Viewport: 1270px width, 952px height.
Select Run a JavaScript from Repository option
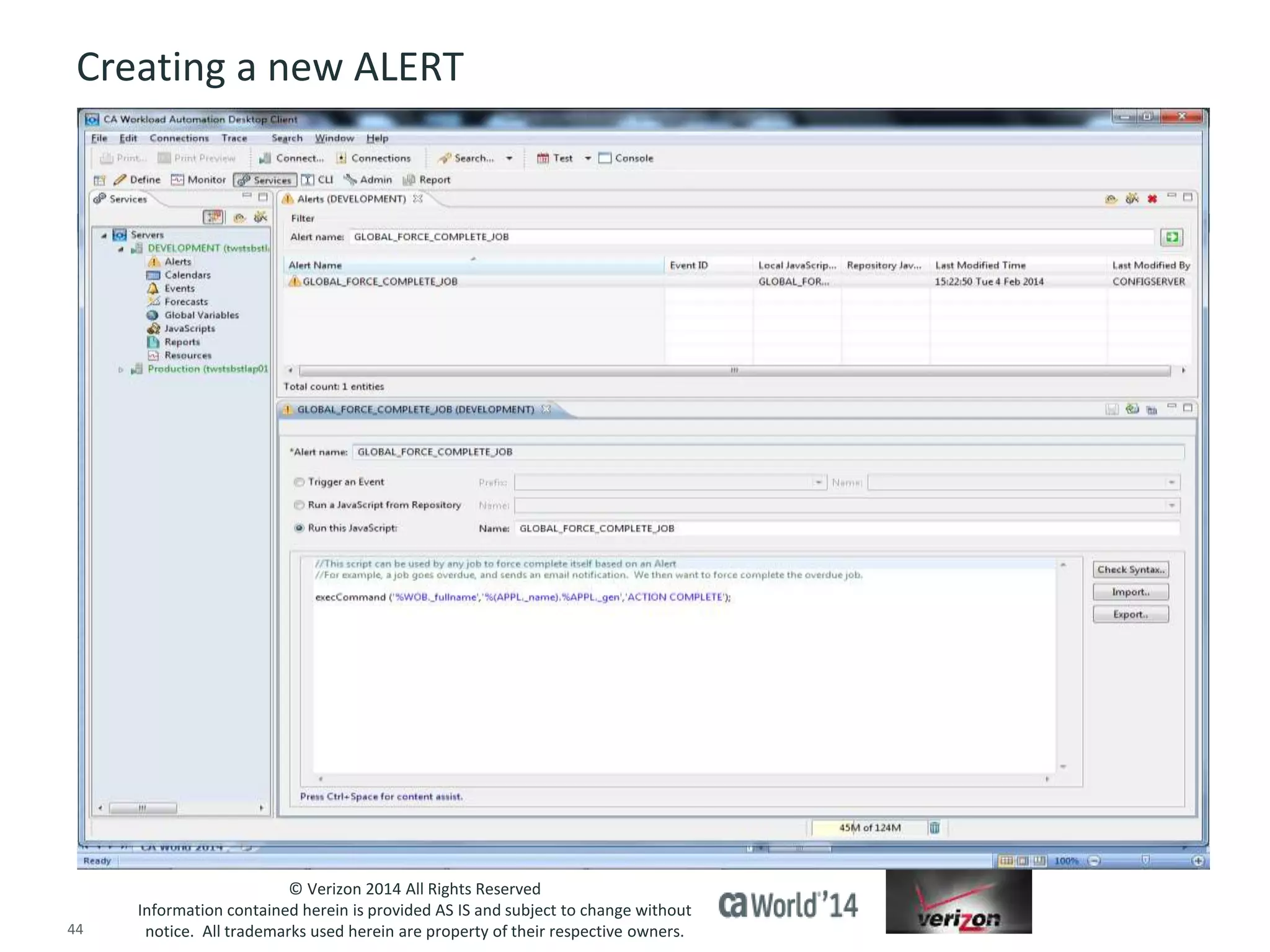(299, 505)
